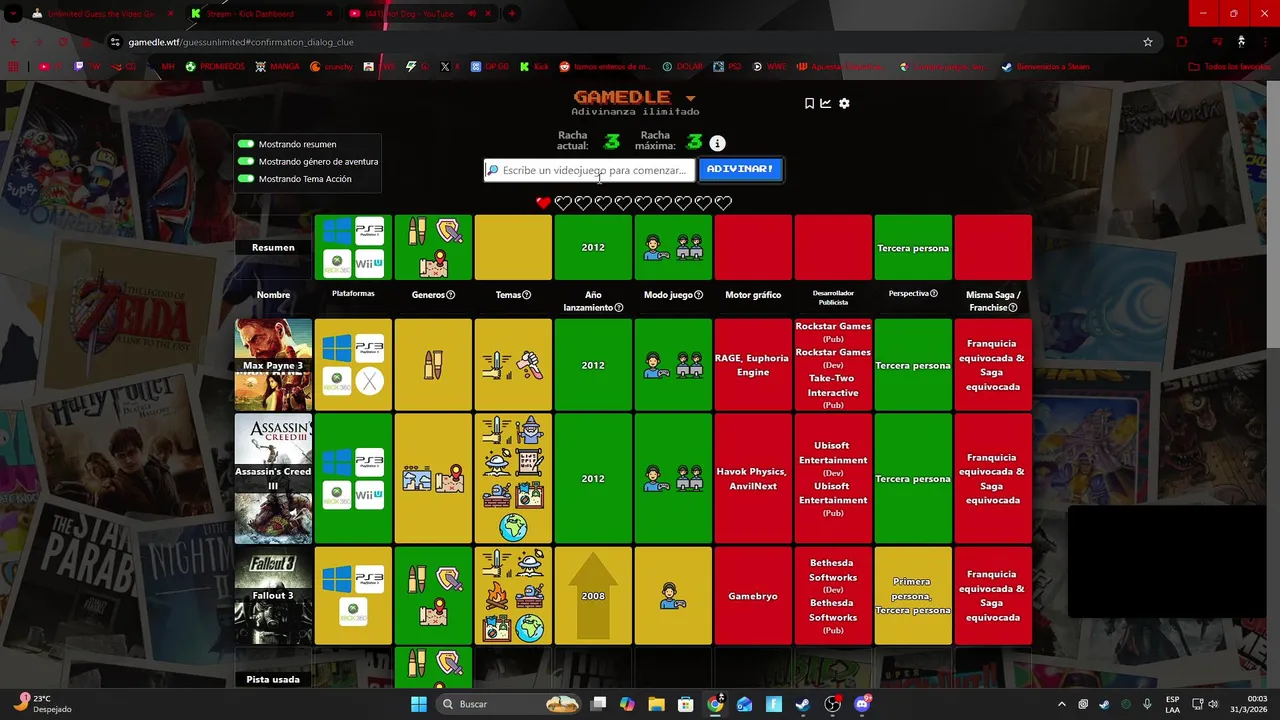
Task: Toggle Mostrando resumen switch
Action: [x=245, y=144]
